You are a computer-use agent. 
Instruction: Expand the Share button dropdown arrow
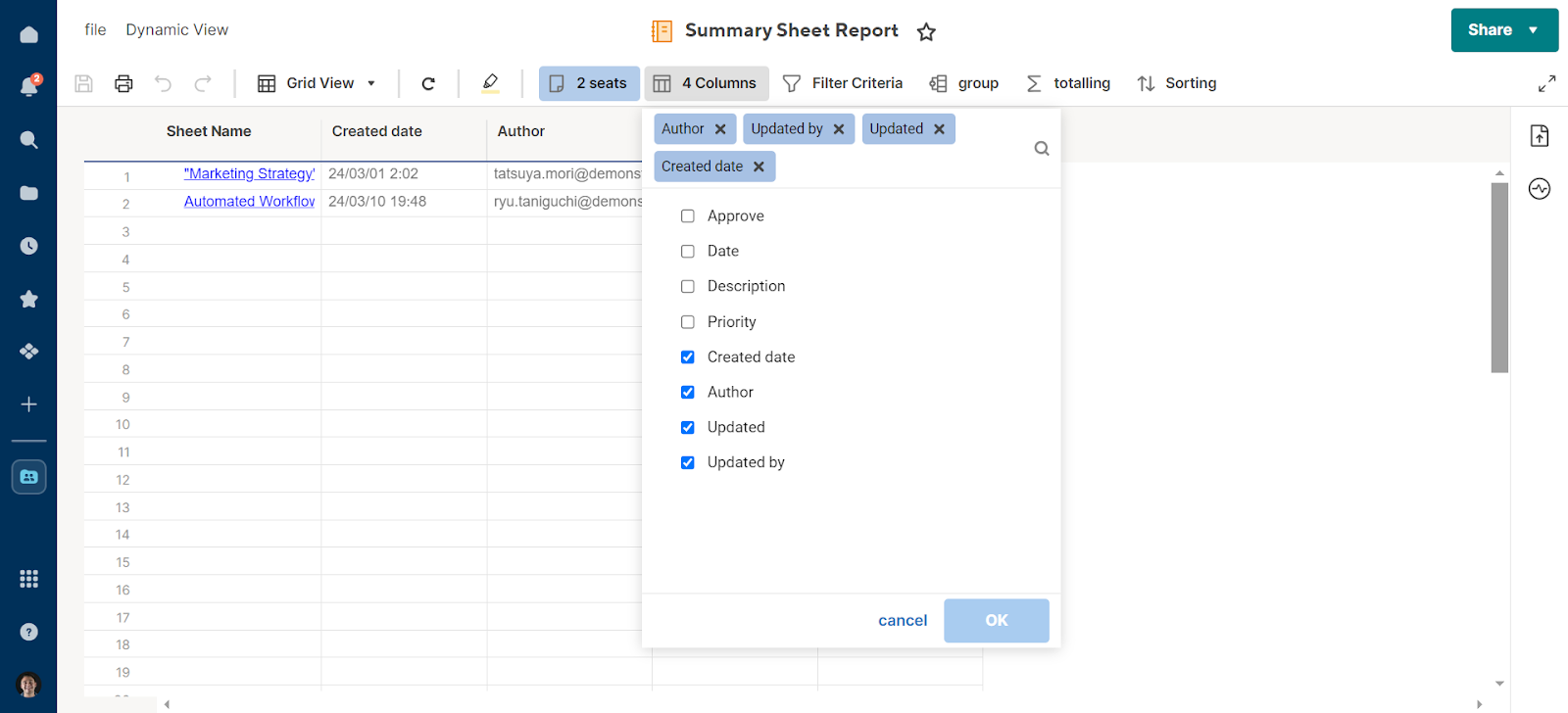1533,30
